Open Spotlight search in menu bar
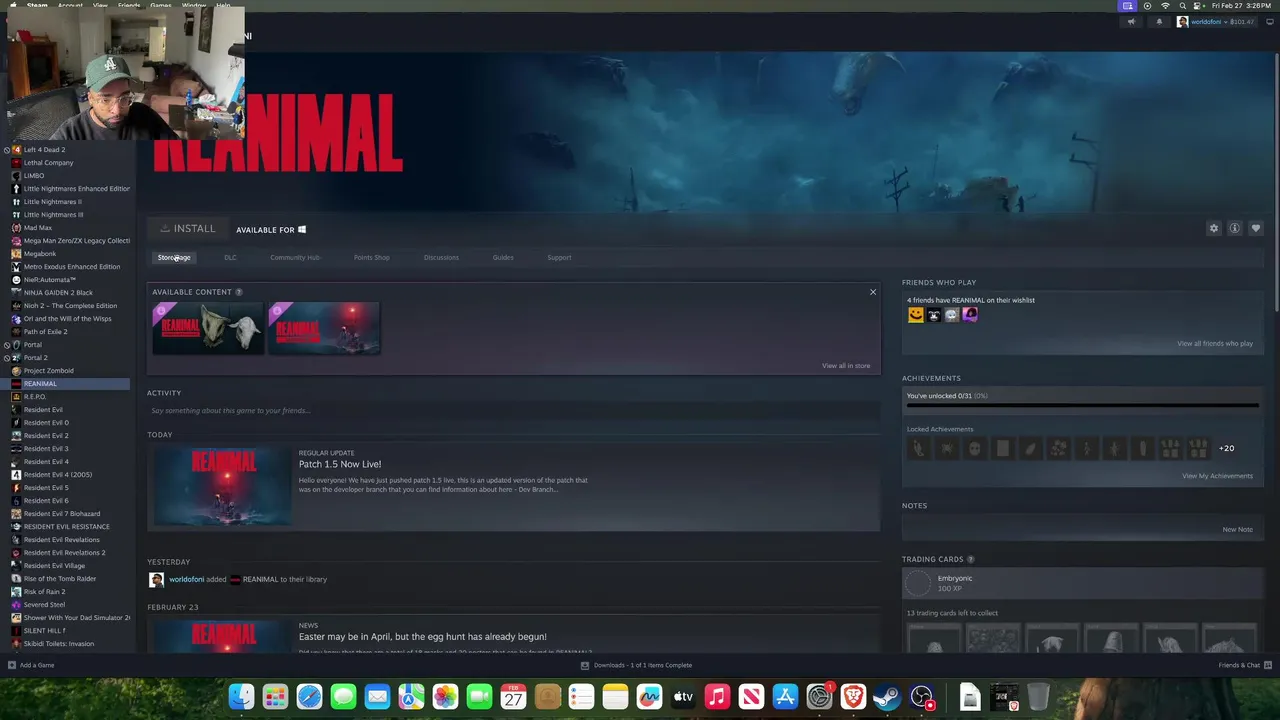 pos(1182,6)
